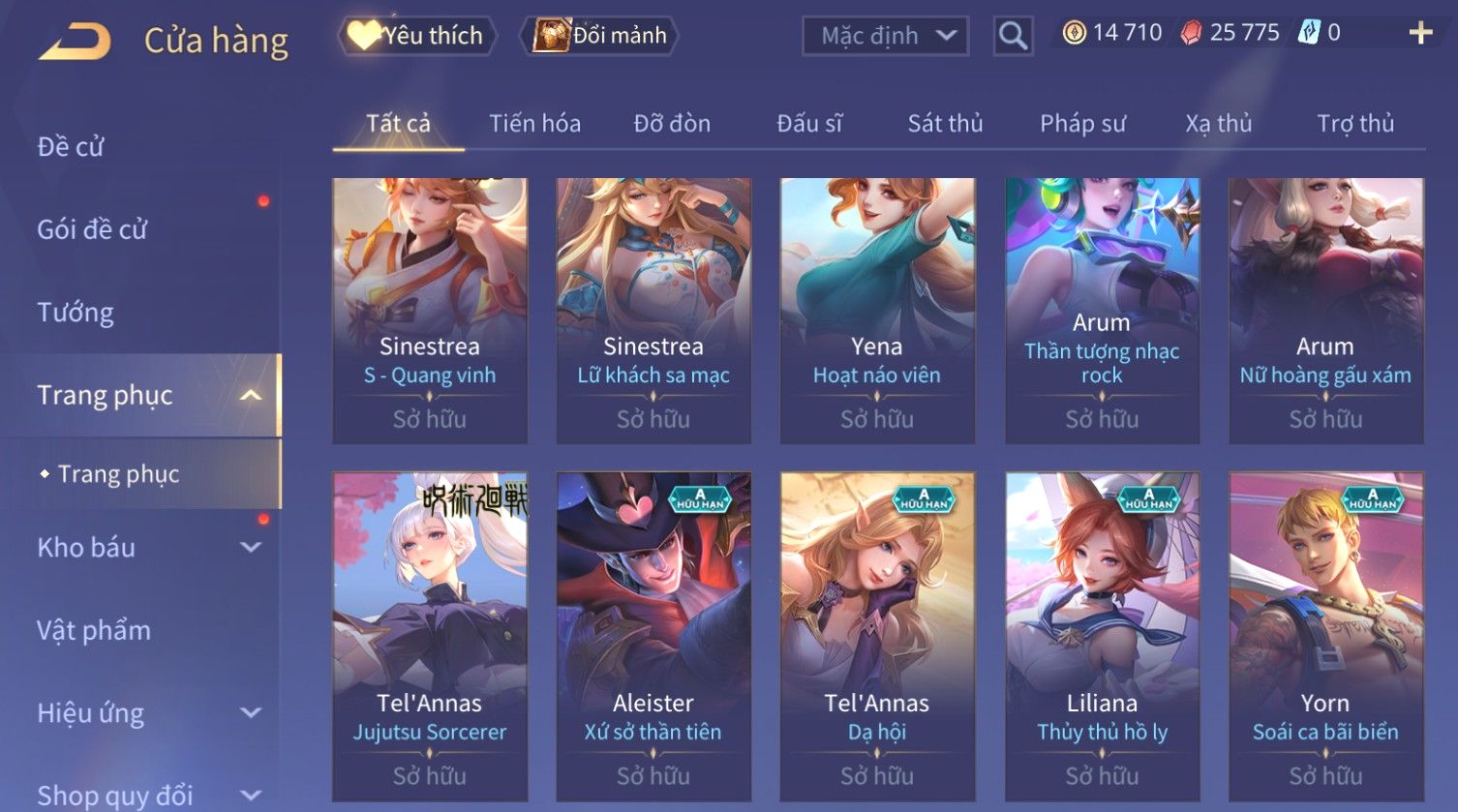Image resolution: width=1458 pixels, height=812 pixels.
Task: Open Đổi mảnh chest exchange
Action: (600, 36)
